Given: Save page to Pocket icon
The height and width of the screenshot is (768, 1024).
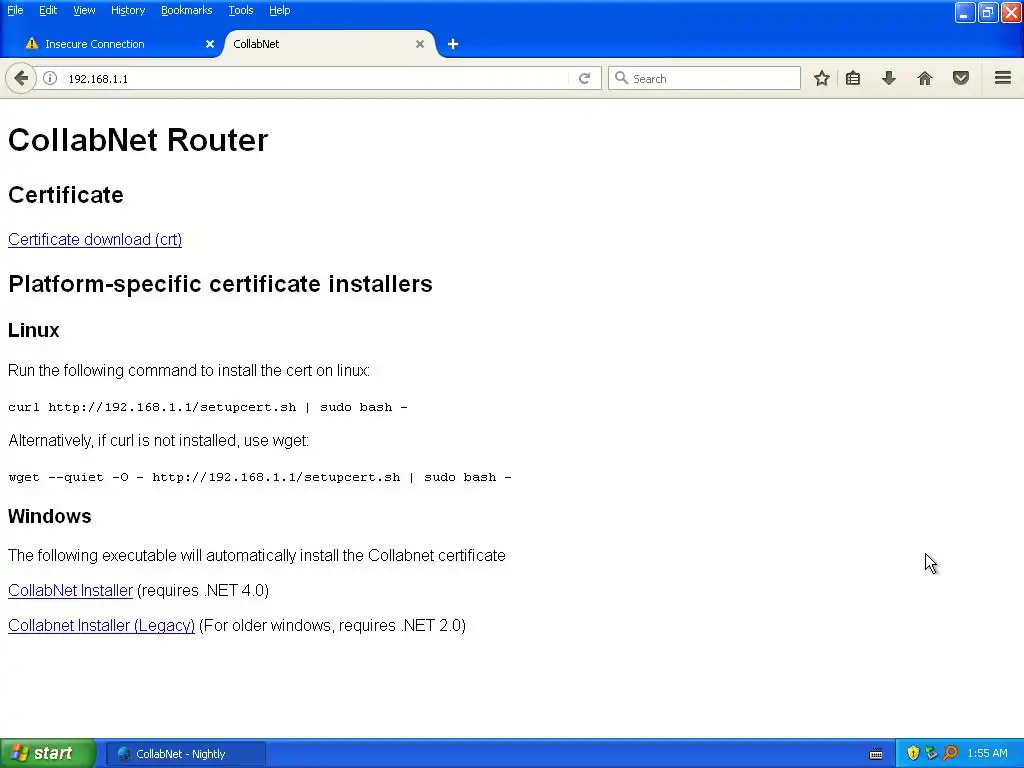Looking at the screenshot, I should 961,78.
